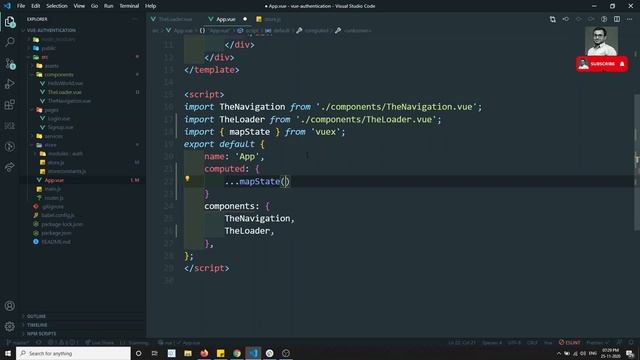Click the Cortana circle on the taskbar
This screenshot has height=360, width=640.
(x=138, y=353)
